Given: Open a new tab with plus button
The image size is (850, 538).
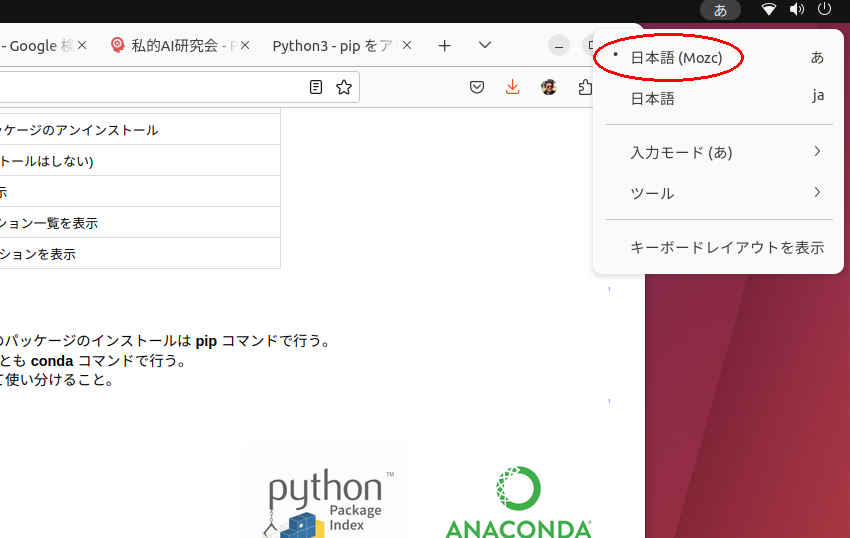Looking at the screenshot, I should (x=445, y=46).
